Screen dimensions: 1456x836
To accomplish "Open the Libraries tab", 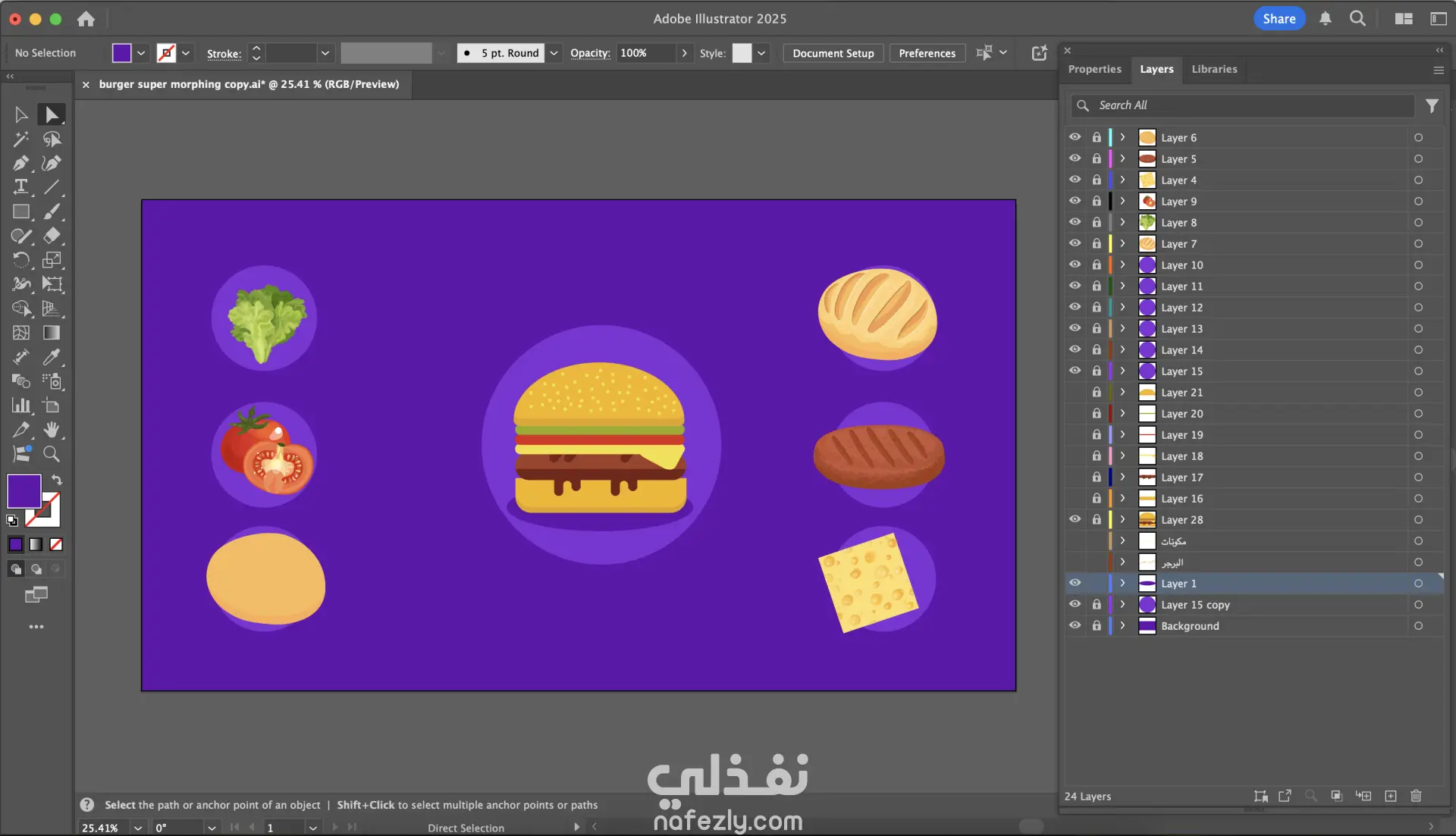I will click(x=1213, y=69).
